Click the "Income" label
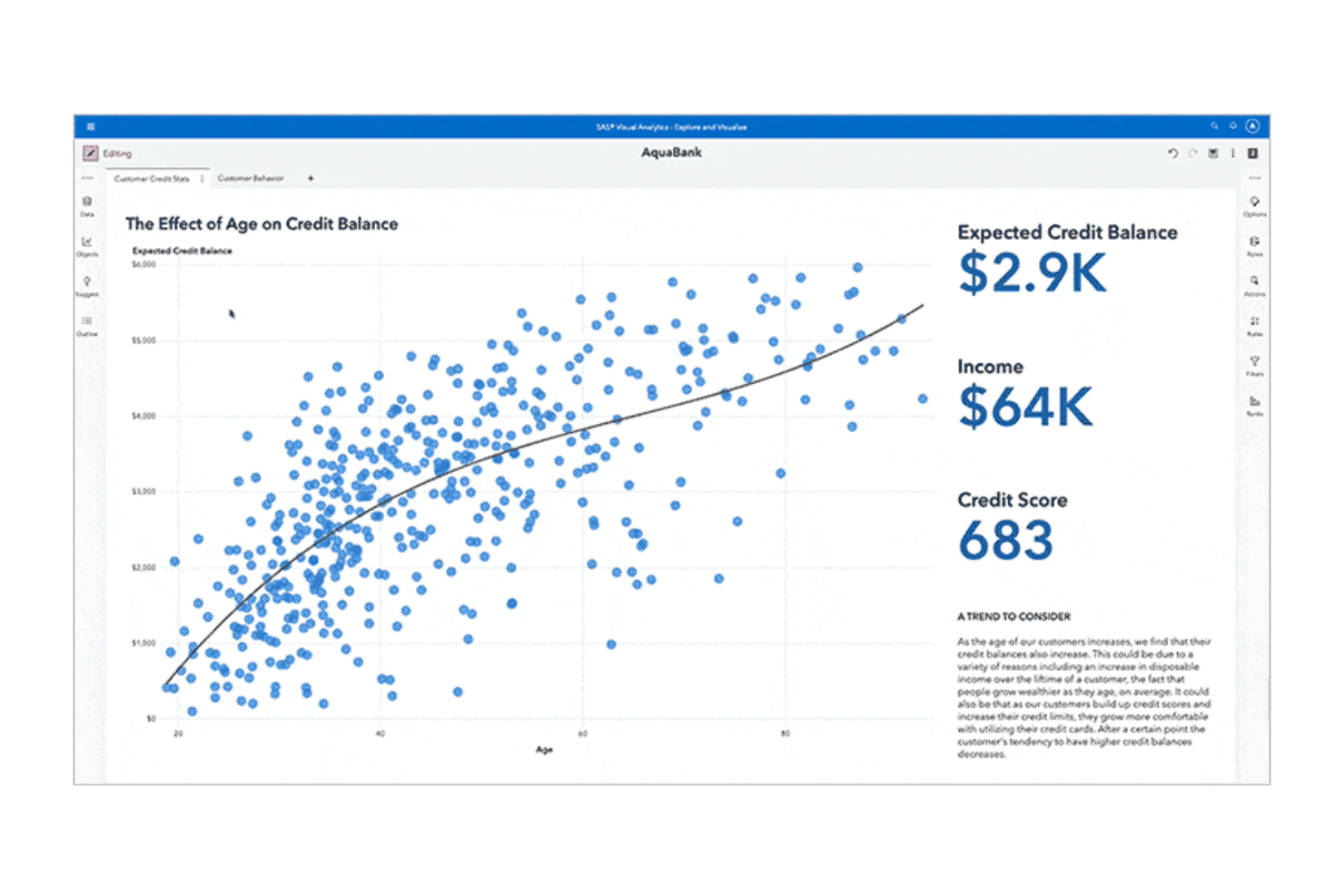Screen dimensions: 1344x896 [990, 367]
